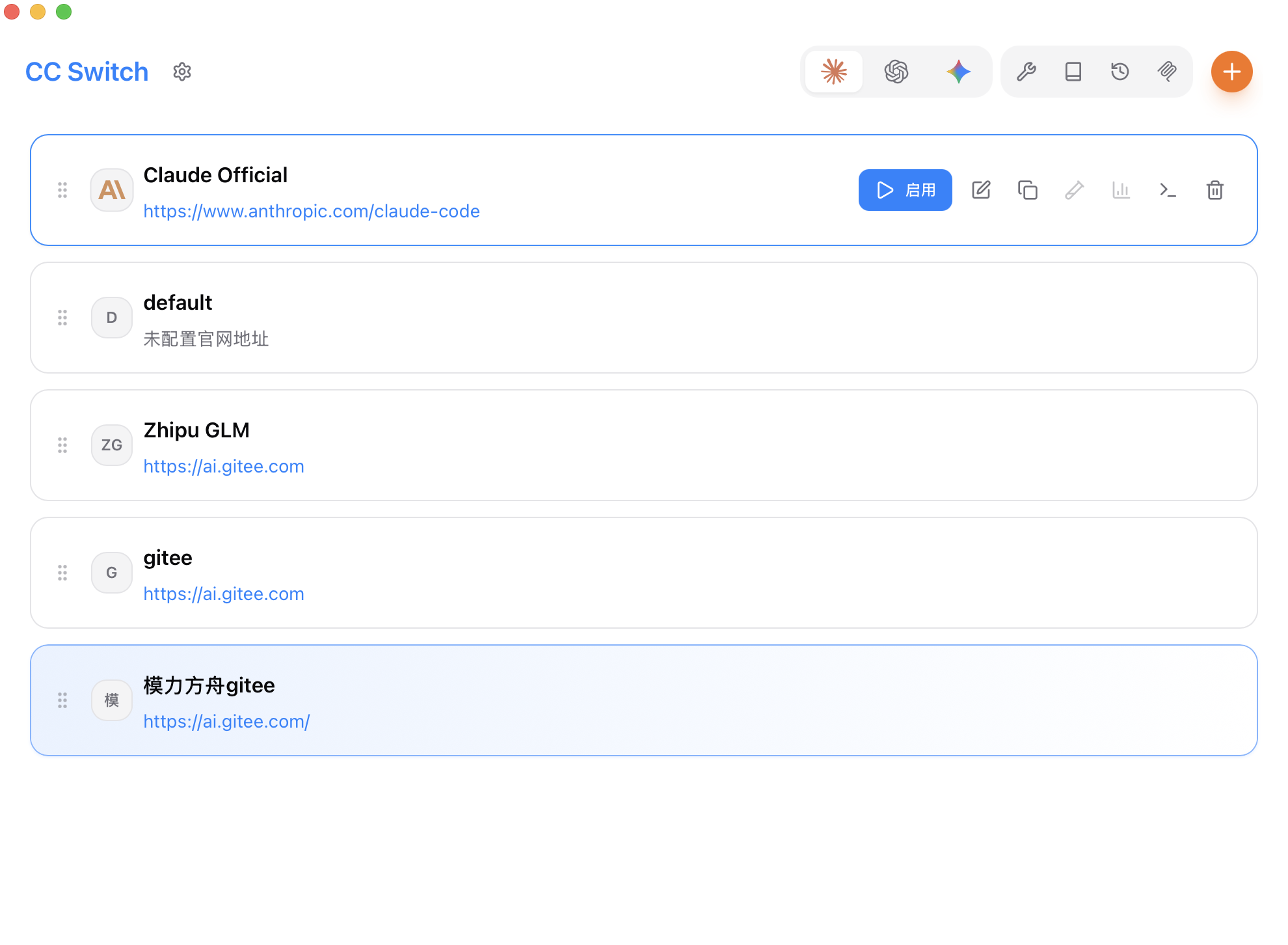Click the drag handle of the default provider
This screenshot has height=945, width=1288.
pyautogui.click(x=62, y=318)
